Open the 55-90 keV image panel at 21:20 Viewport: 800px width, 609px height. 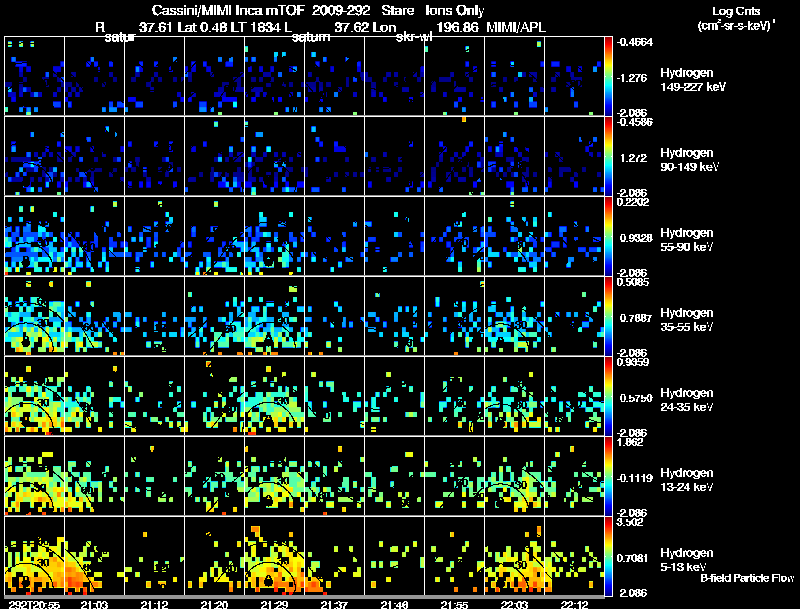pos(214,236)
